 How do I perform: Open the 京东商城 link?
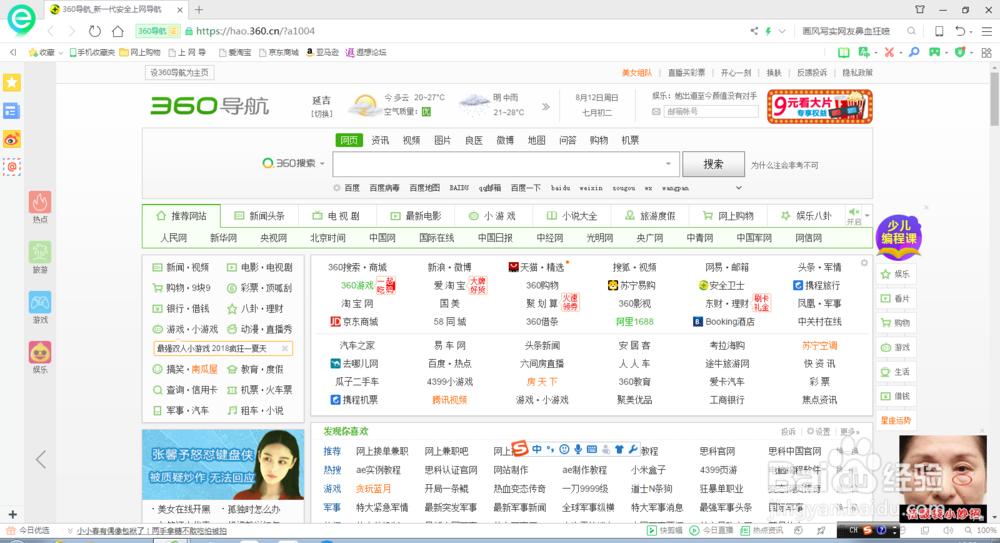[354, 322]
